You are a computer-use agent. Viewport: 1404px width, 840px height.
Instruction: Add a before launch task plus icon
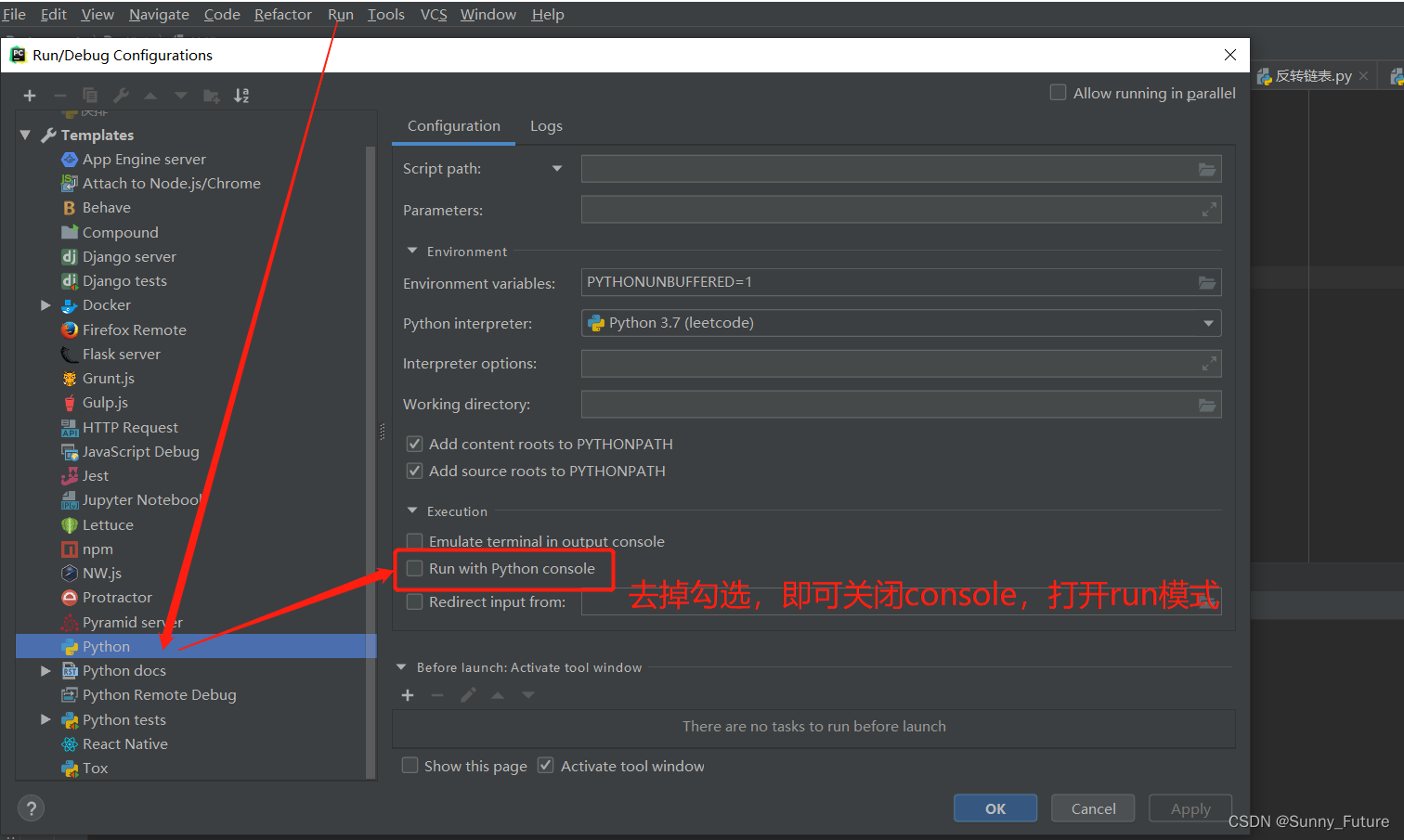[x=408, y=695]
